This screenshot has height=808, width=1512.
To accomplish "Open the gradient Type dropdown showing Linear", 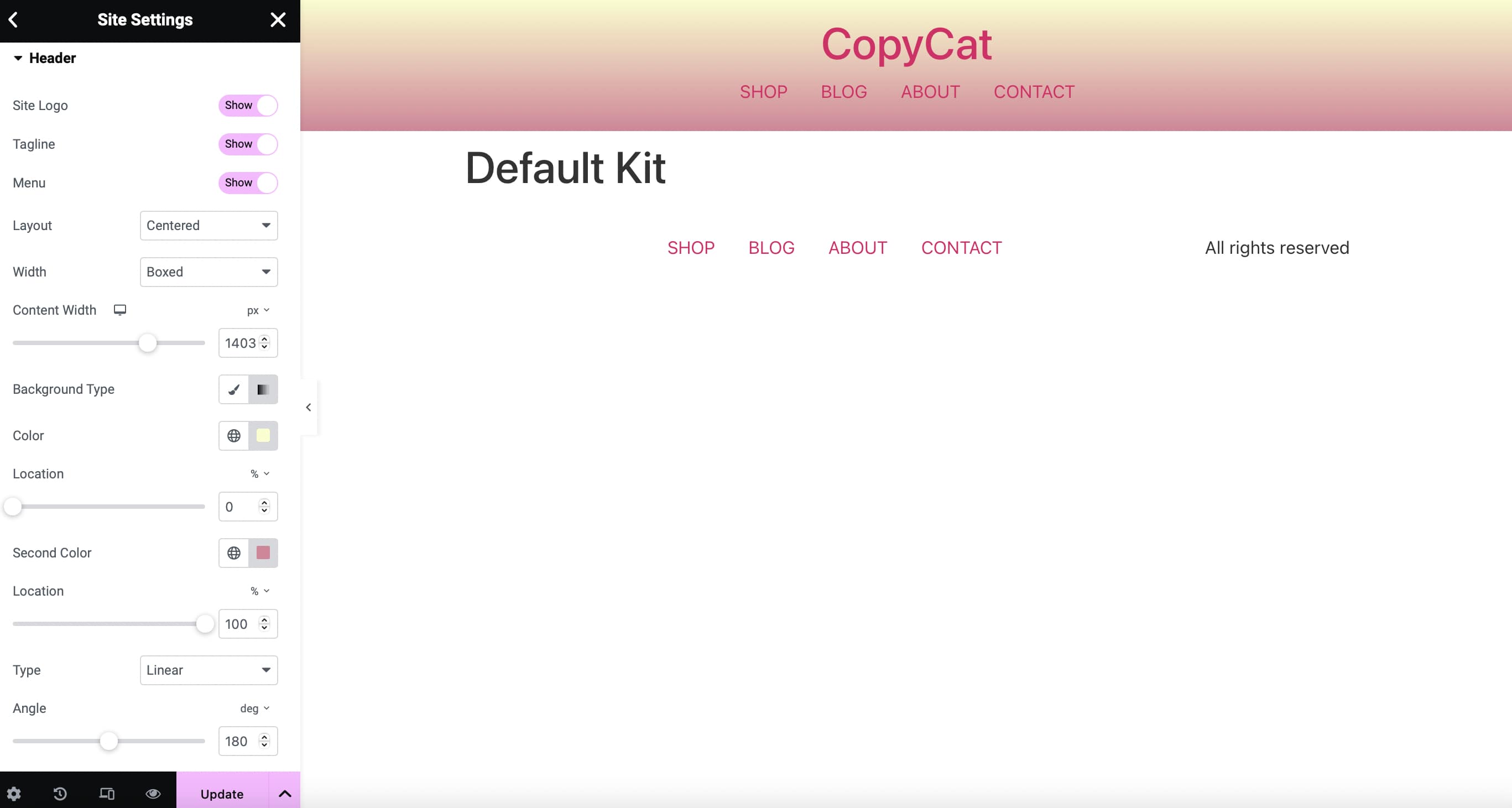I will [x=208, y=670].
